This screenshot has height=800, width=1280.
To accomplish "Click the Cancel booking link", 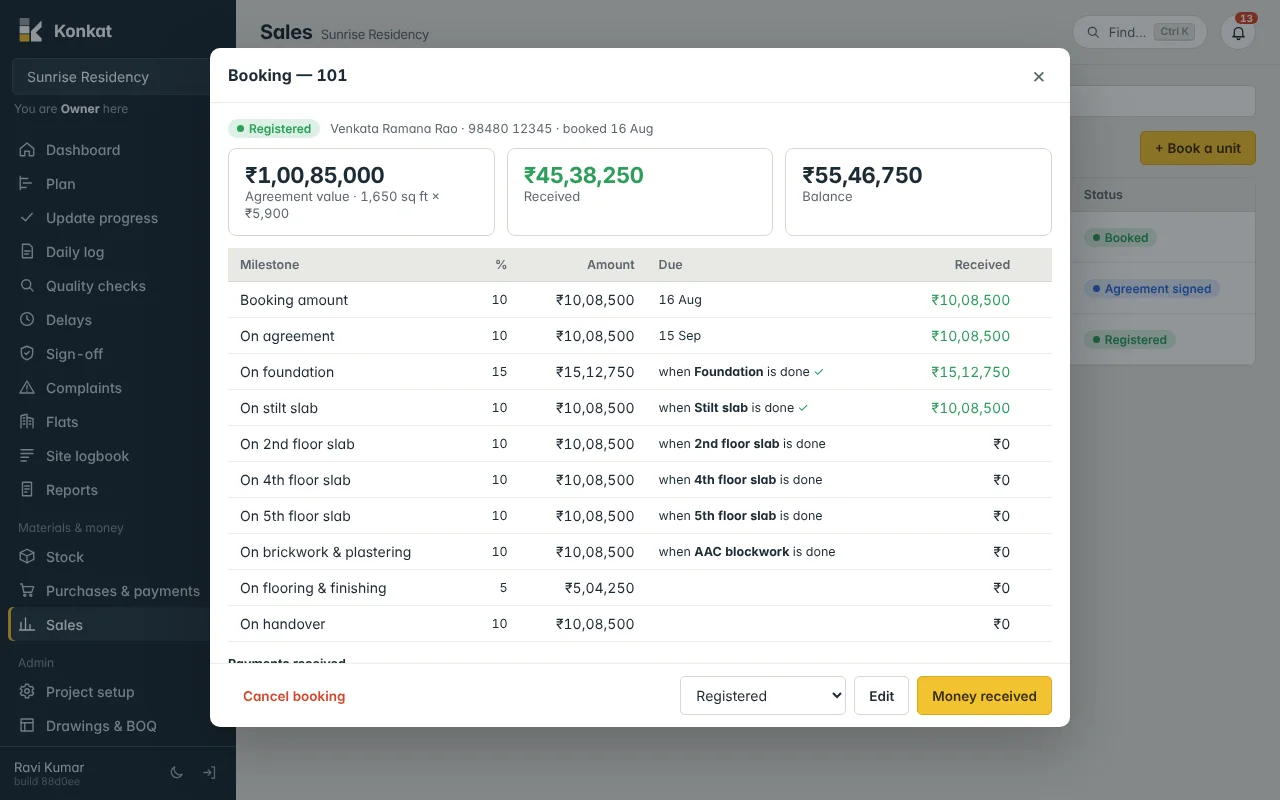I will (x=294, y=696).
